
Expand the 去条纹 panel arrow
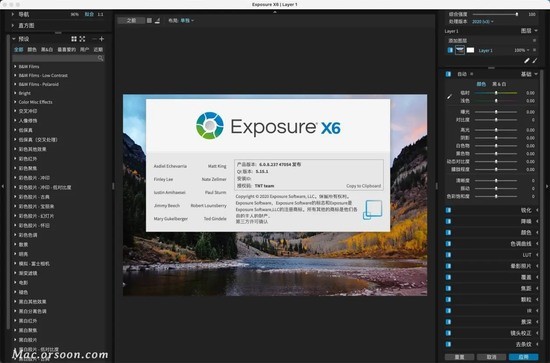coord(537,344)
